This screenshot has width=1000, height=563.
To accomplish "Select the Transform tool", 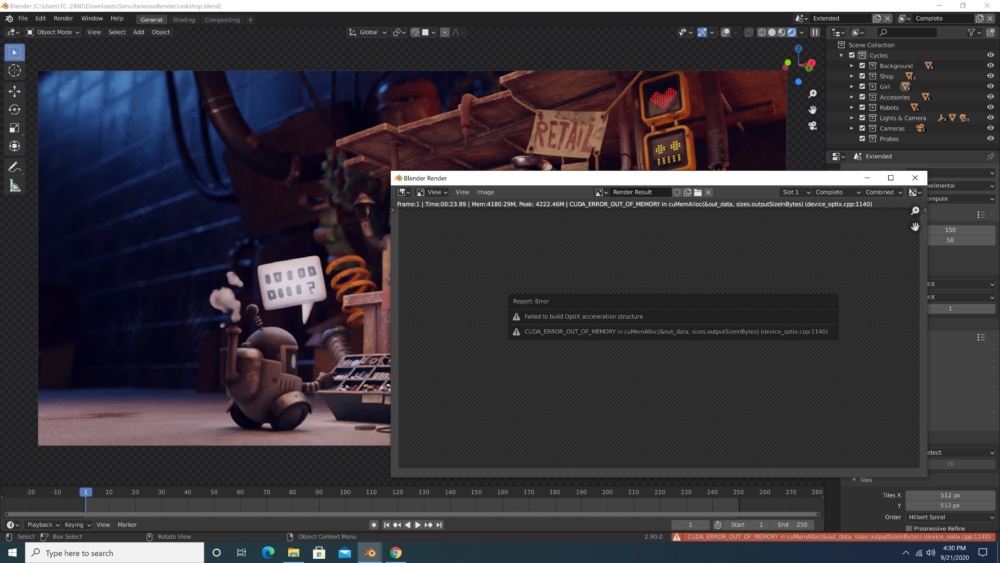I will 15,146.
